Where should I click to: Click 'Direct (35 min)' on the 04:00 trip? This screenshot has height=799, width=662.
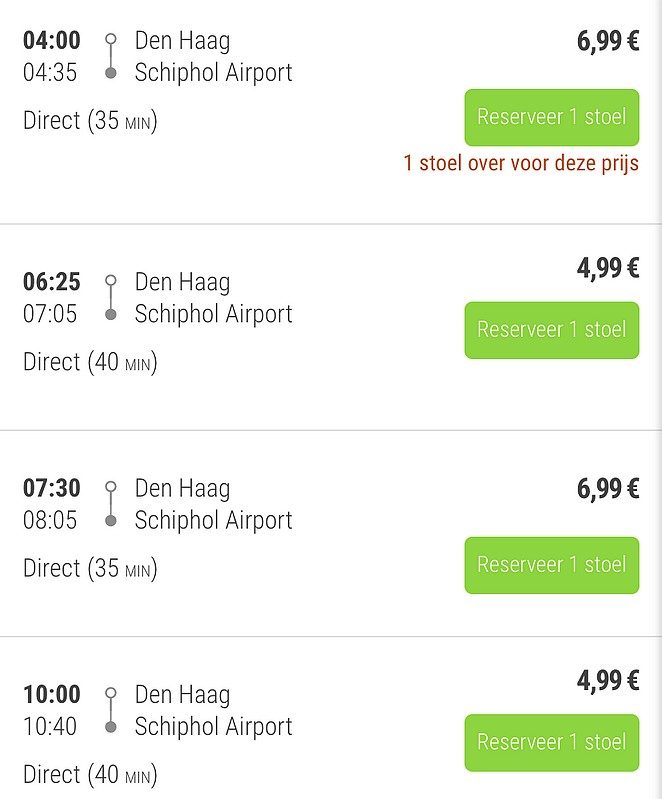tap(90, 121)
